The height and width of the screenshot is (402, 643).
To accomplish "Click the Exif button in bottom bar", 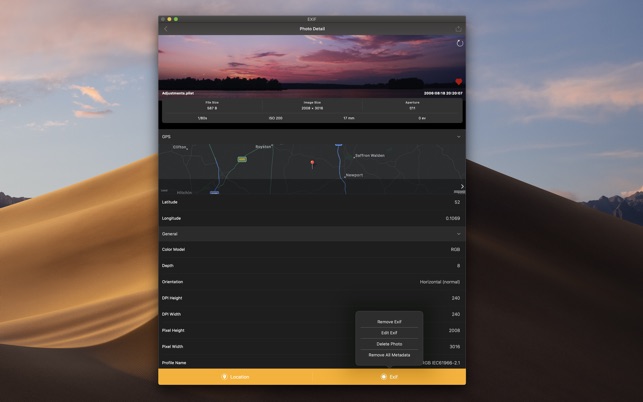I will click(389, 377).
